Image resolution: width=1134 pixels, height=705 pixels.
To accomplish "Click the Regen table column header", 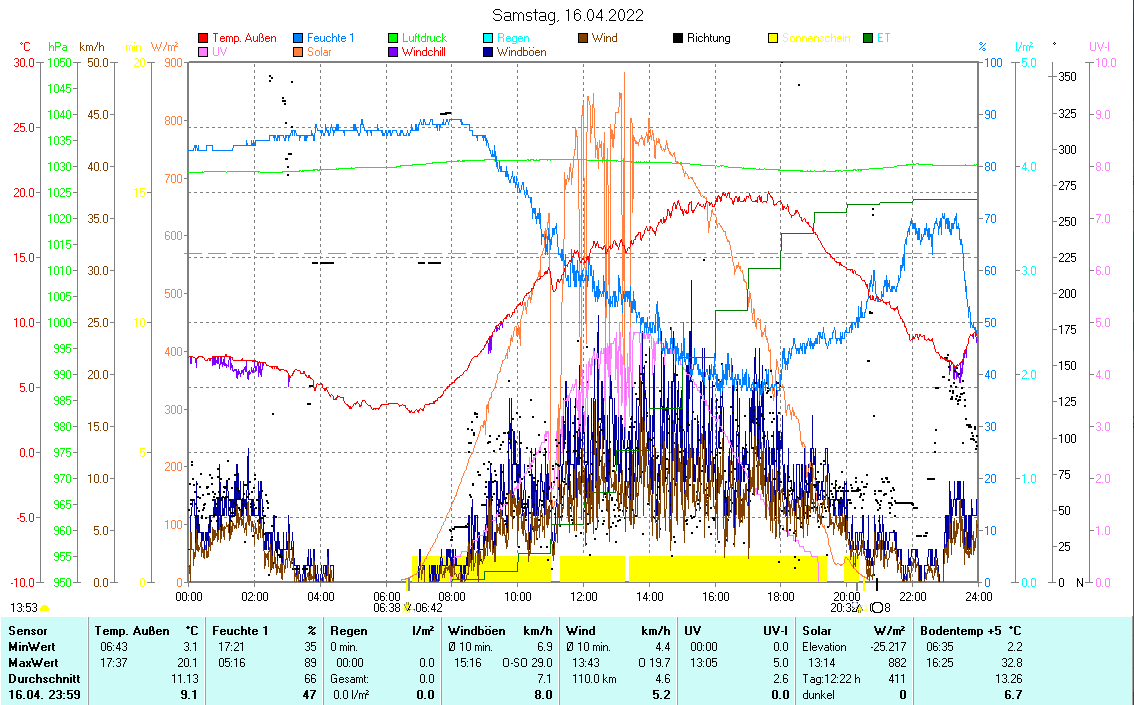I will pos(349,631).
